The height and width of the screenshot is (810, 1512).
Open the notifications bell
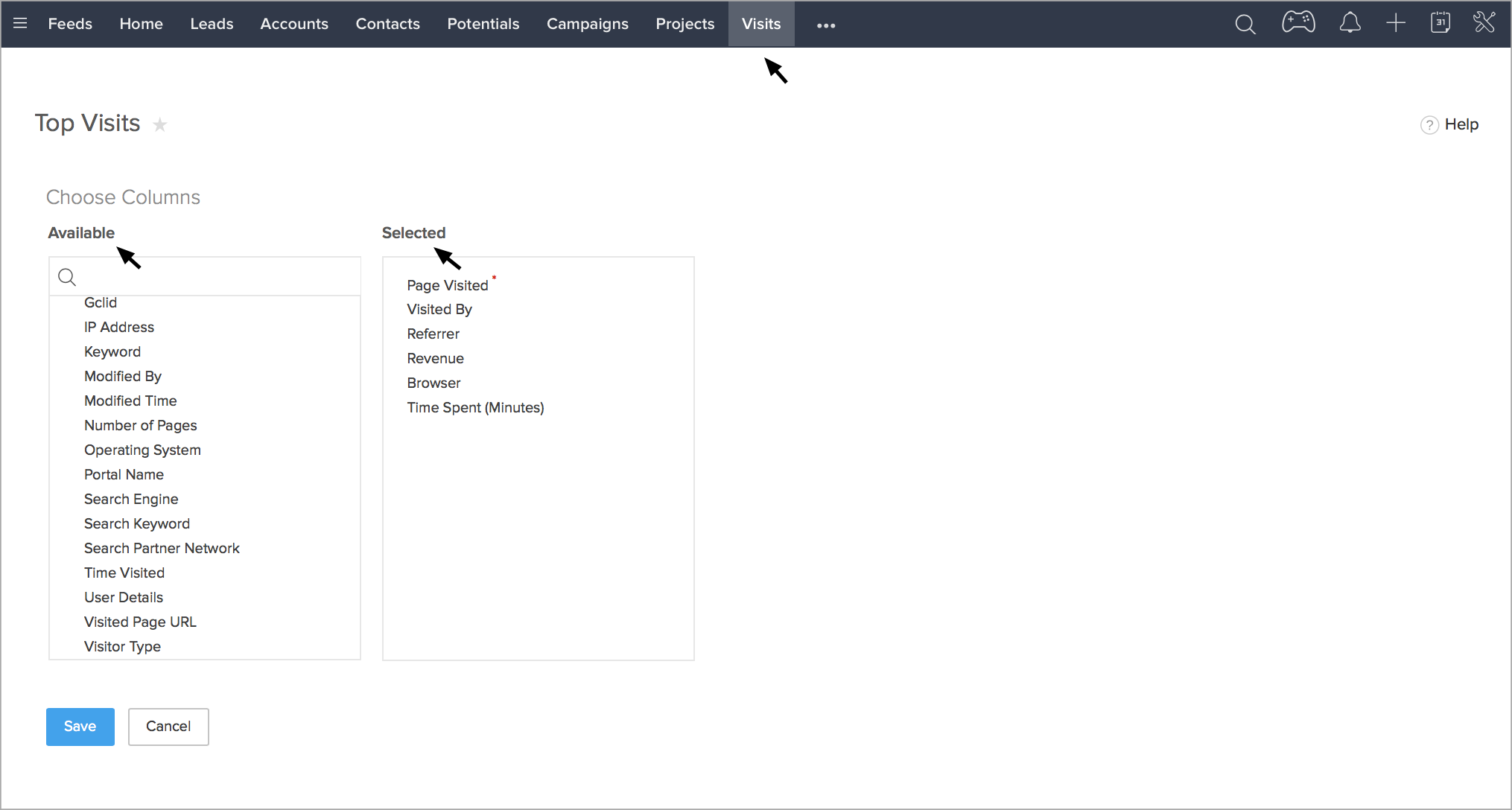[x=1350, y=24]
